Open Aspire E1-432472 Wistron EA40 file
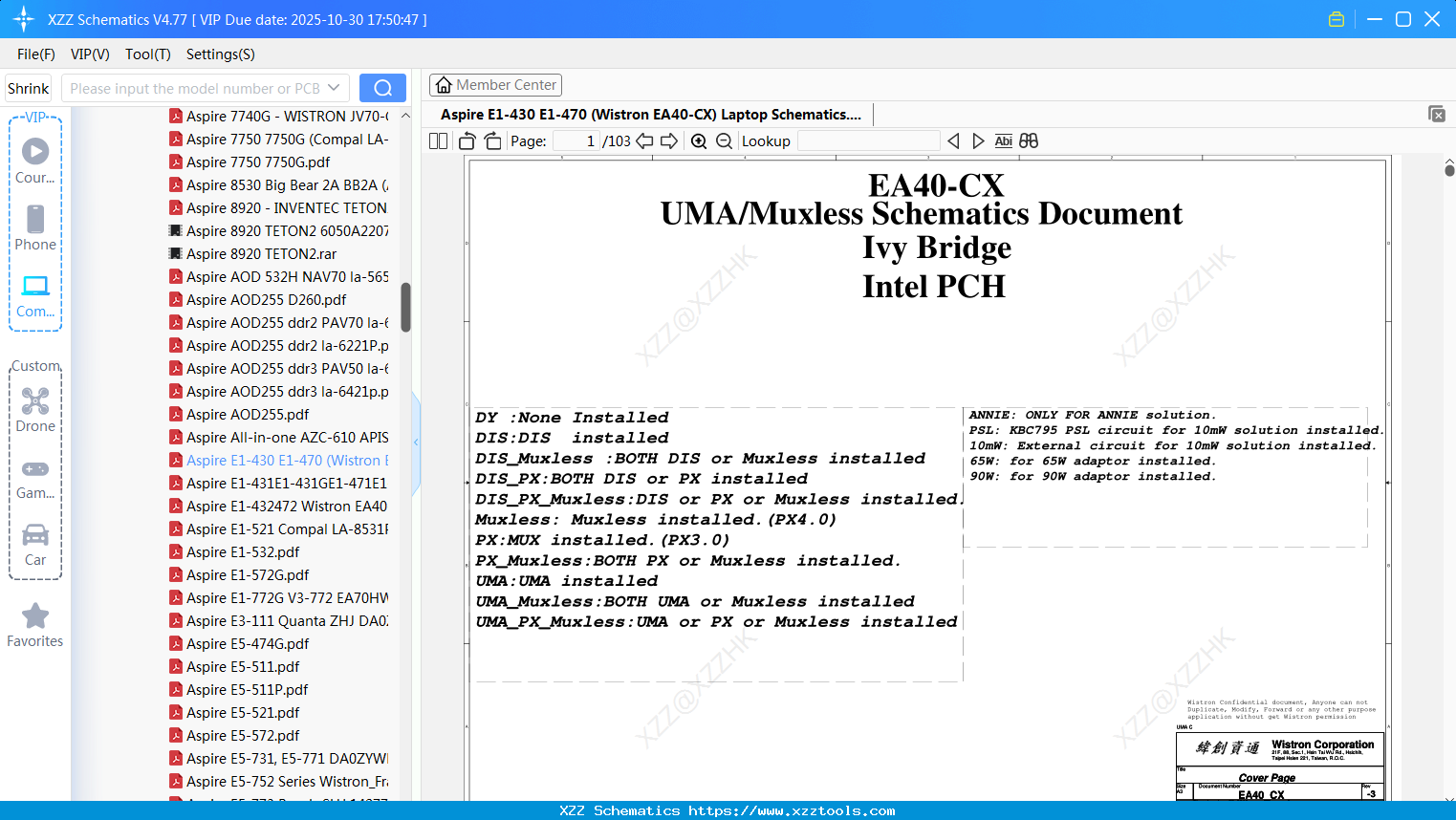This screenshot has height=820, width=1456. click(x=279, y=507)
